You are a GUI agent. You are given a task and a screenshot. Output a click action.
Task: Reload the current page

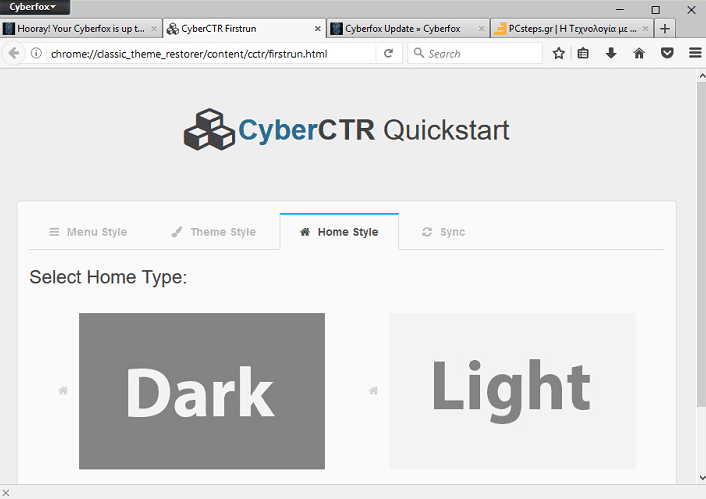click(x=389, y=54)
